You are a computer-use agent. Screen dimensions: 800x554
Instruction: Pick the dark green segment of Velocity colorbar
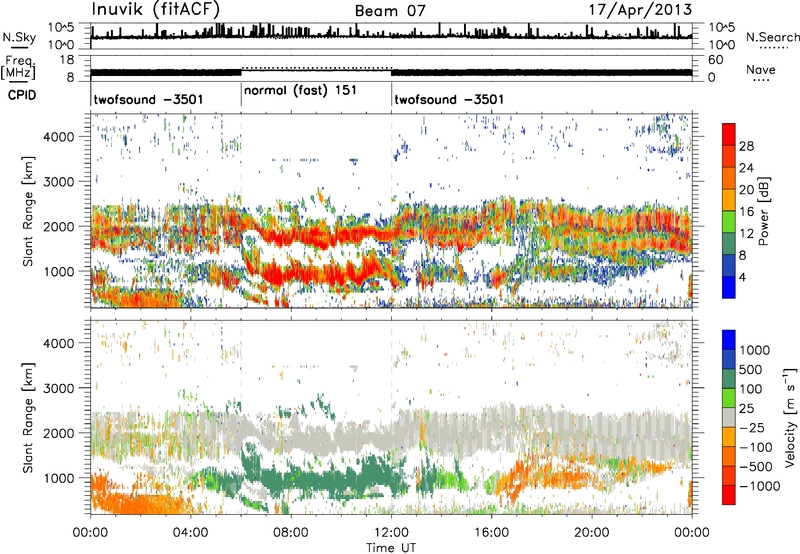click(x=729, y=379)
